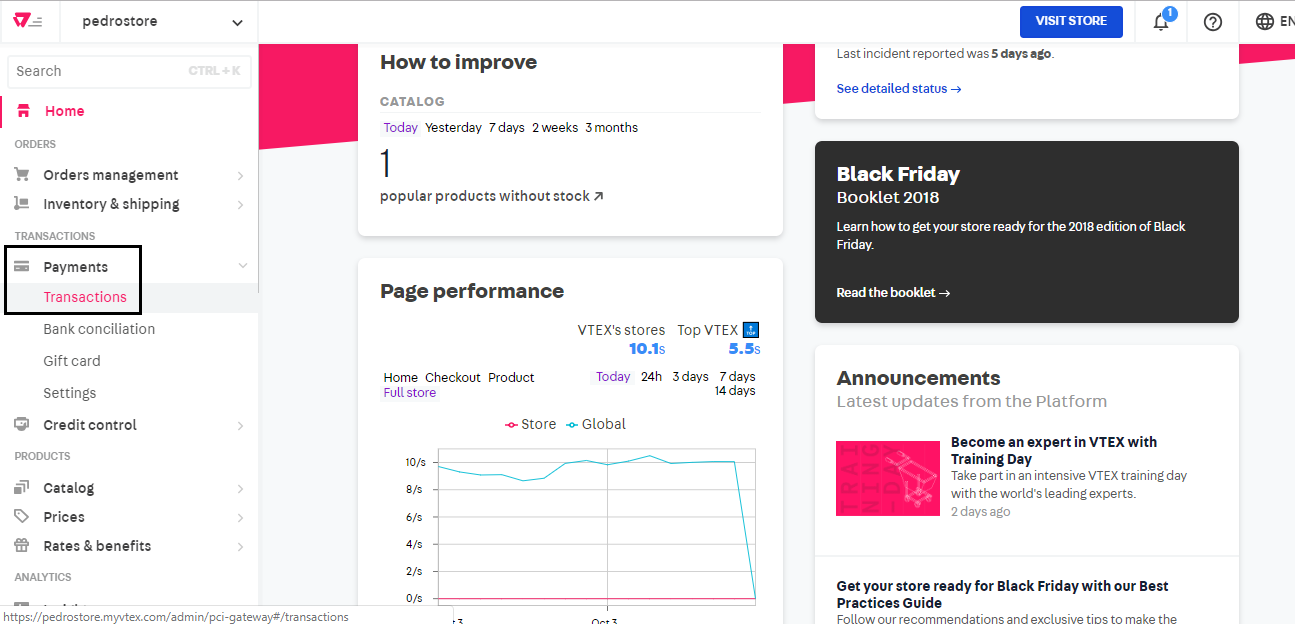This screenshot has height=624, width=1295.
Task: Expand Orders management chevron
Action: click(240, 176)
